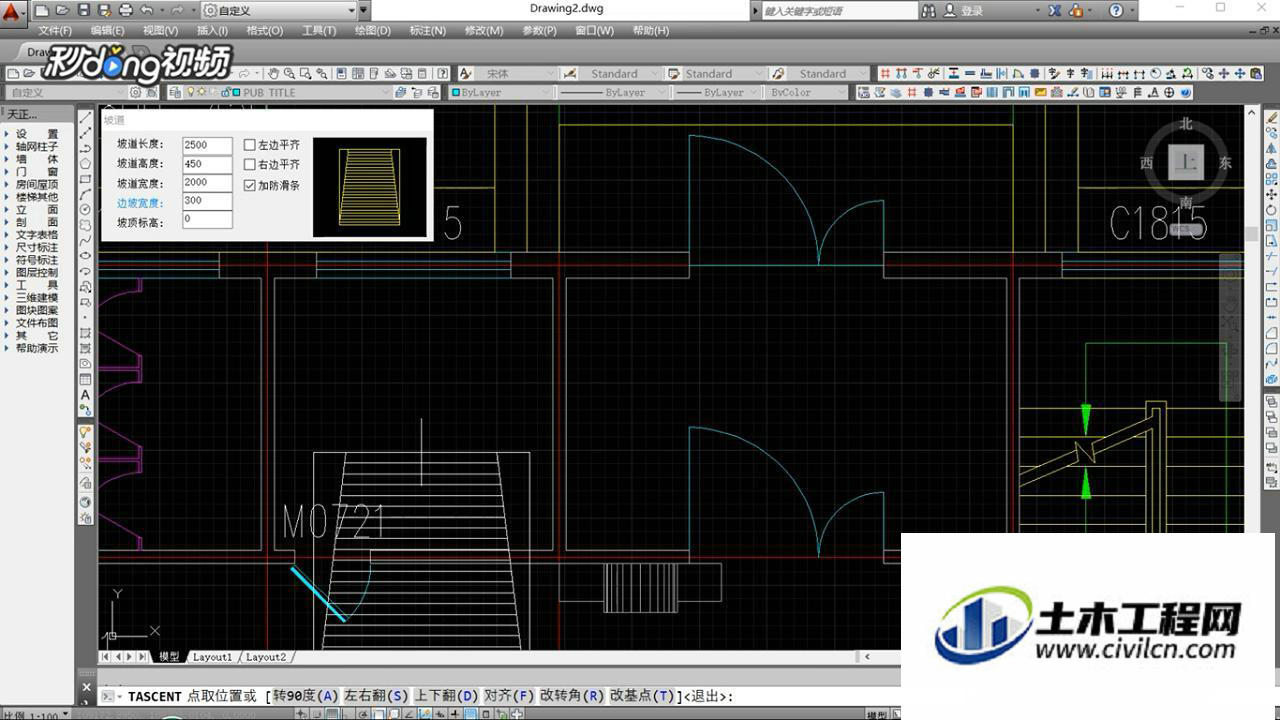1280x720 pixels.
Task: Expand the 设置 menu in 天正 panel
Action: point(37,134)
